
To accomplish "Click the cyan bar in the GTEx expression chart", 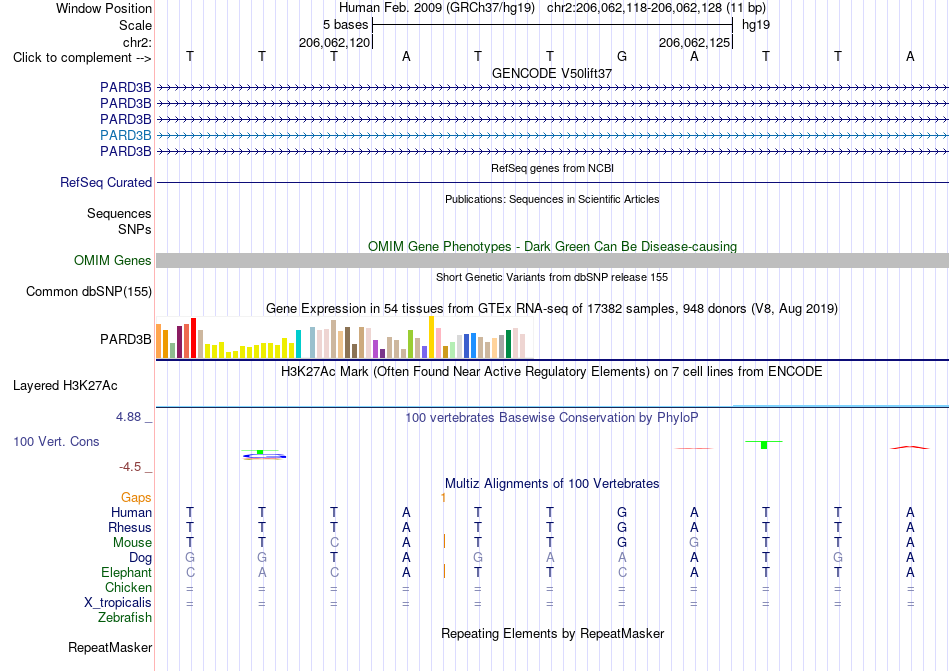I will pyautogui.click(x=298, y=344).
